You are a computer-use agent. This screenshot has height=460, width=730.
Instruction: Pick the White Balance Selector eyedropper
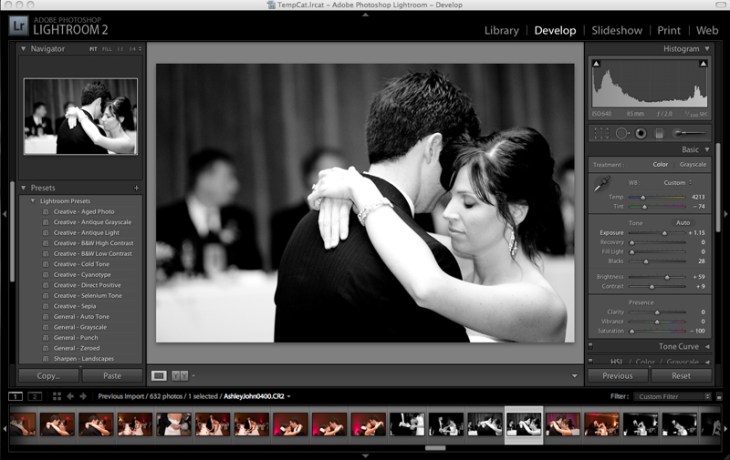(602, 183)
